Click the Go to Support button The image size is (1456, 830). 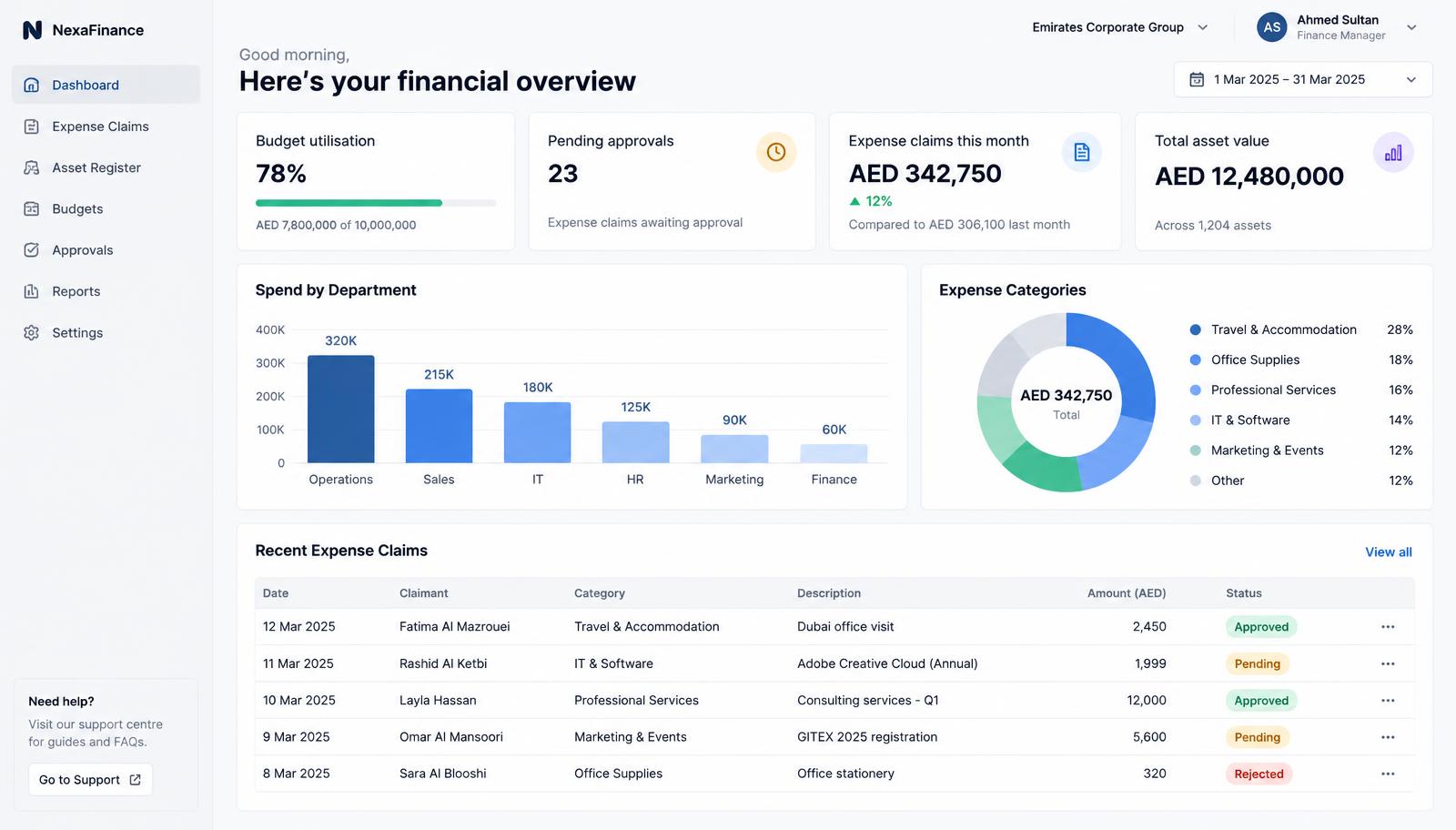[x=90, y=780]
